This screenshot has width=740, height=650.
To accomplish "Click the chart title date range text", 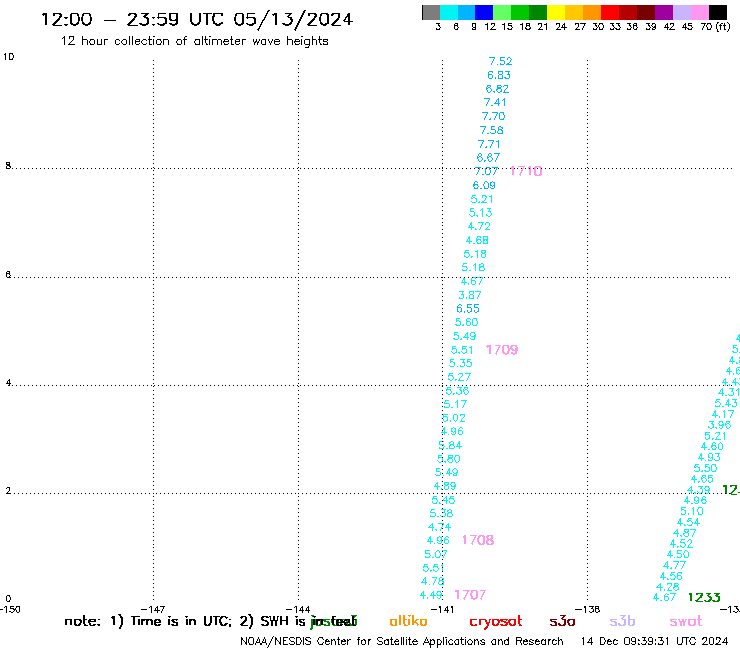I will pos(197,20).
